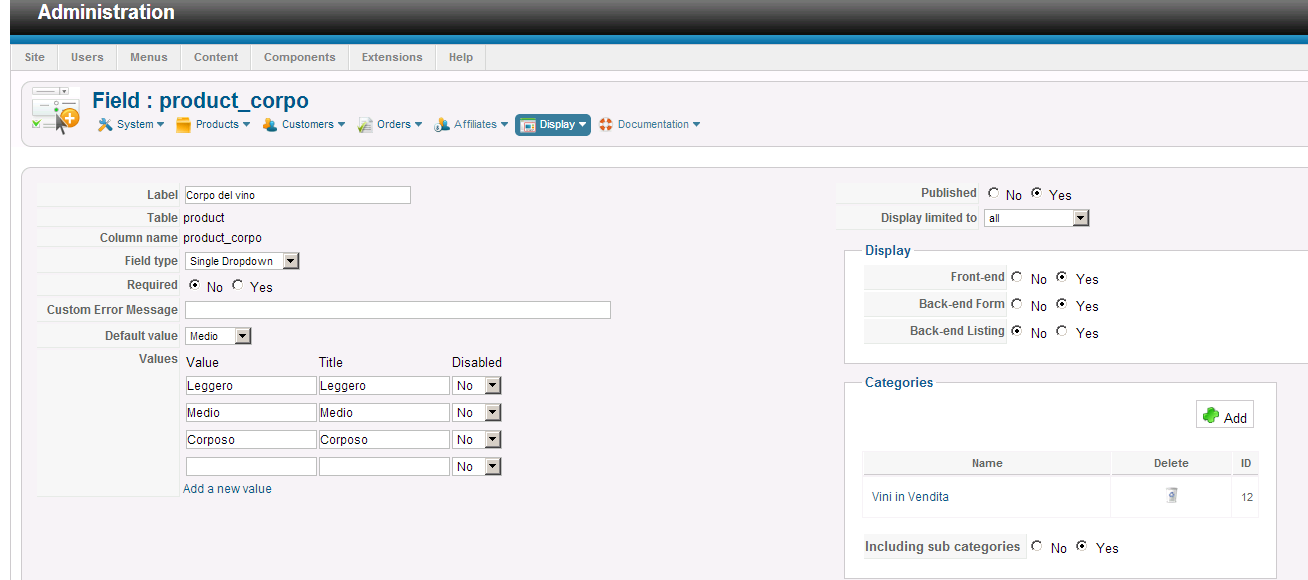Set Back-end Form to Yes
Screen dimensions: 1308x580
[x=1061, y=304]
